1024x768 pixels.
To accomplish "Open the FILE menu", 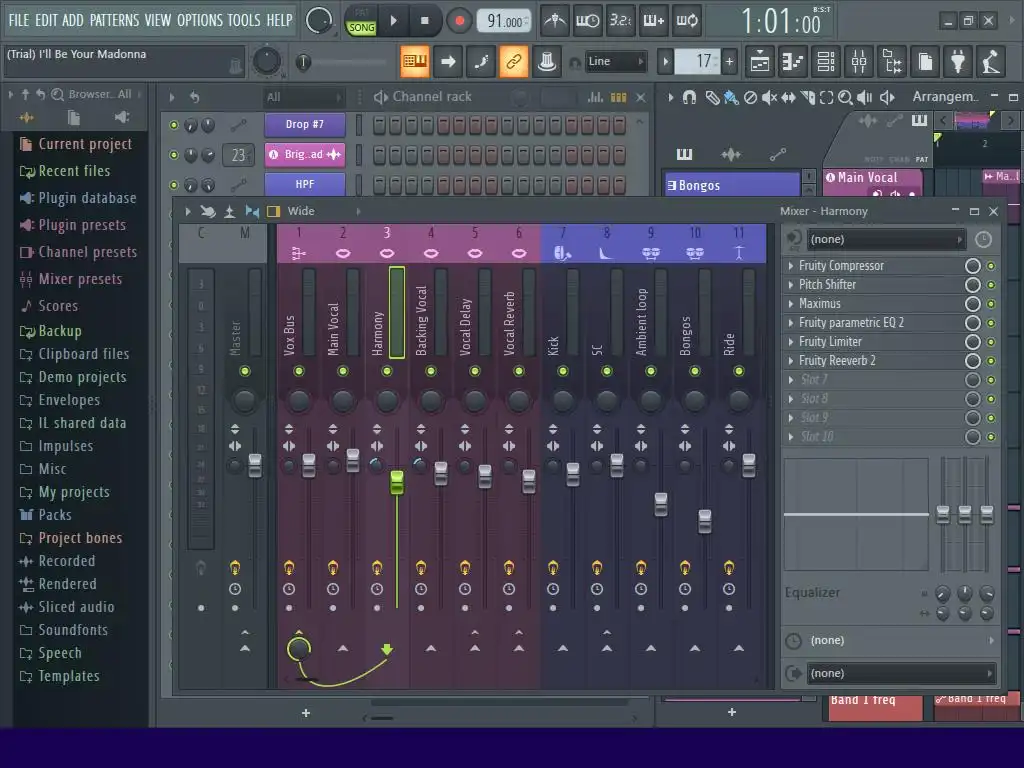I will coord(19,20).
